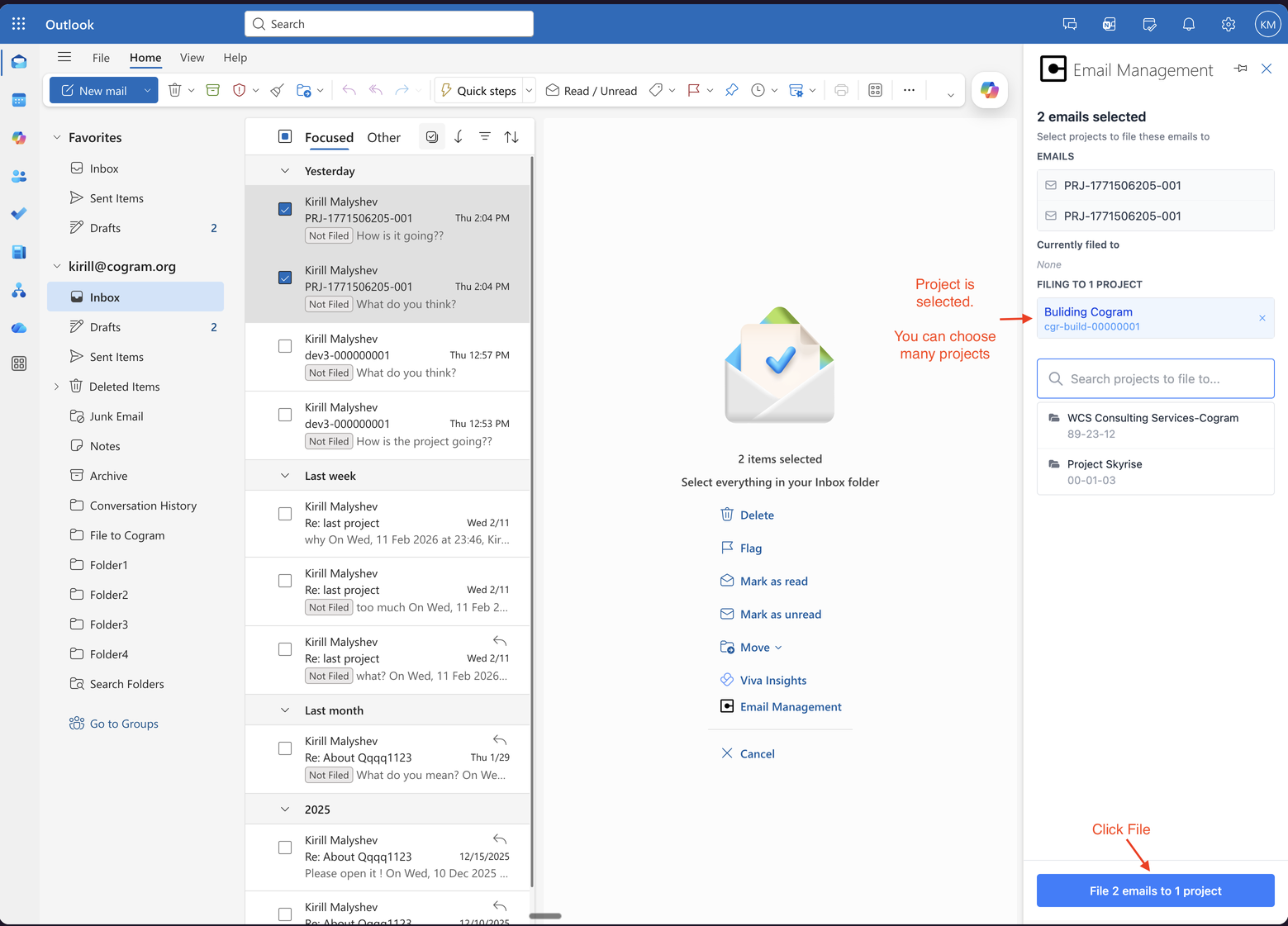The width and height of the screenshot is (1288, 926).
Task: Toggle the select-all checkbox above list
Action: tap(285, 136)
